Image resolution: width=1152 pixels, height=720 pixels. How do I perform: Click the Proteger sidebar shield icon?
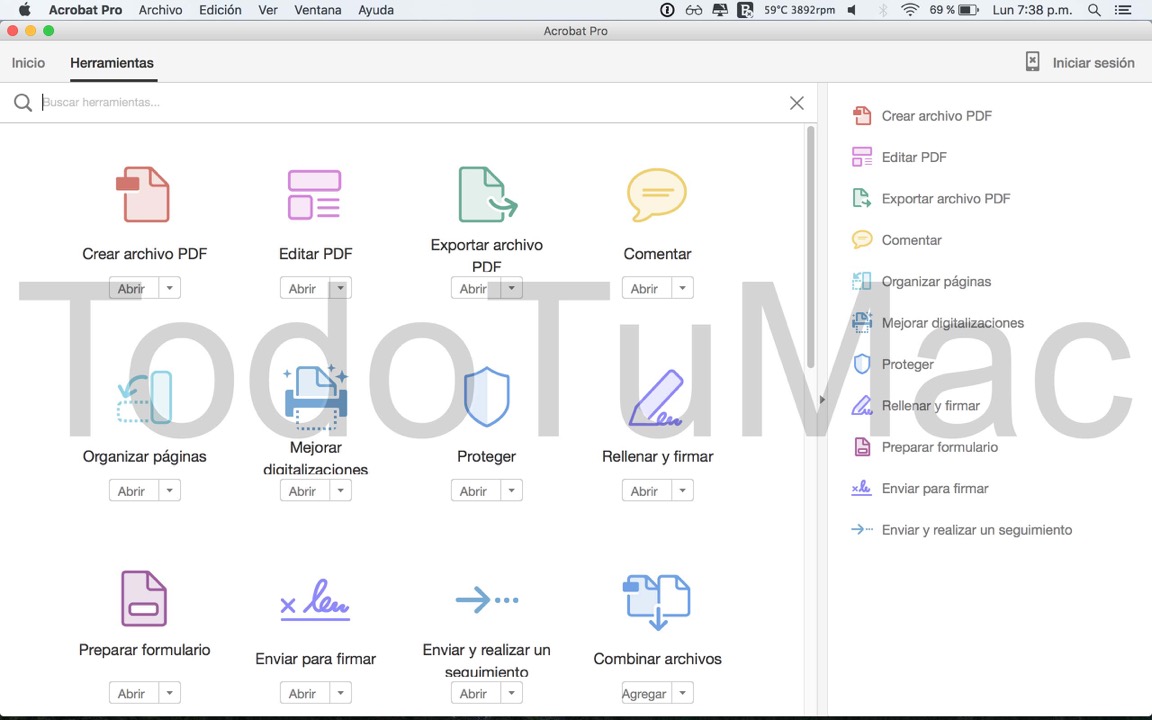tap(861, 364)
